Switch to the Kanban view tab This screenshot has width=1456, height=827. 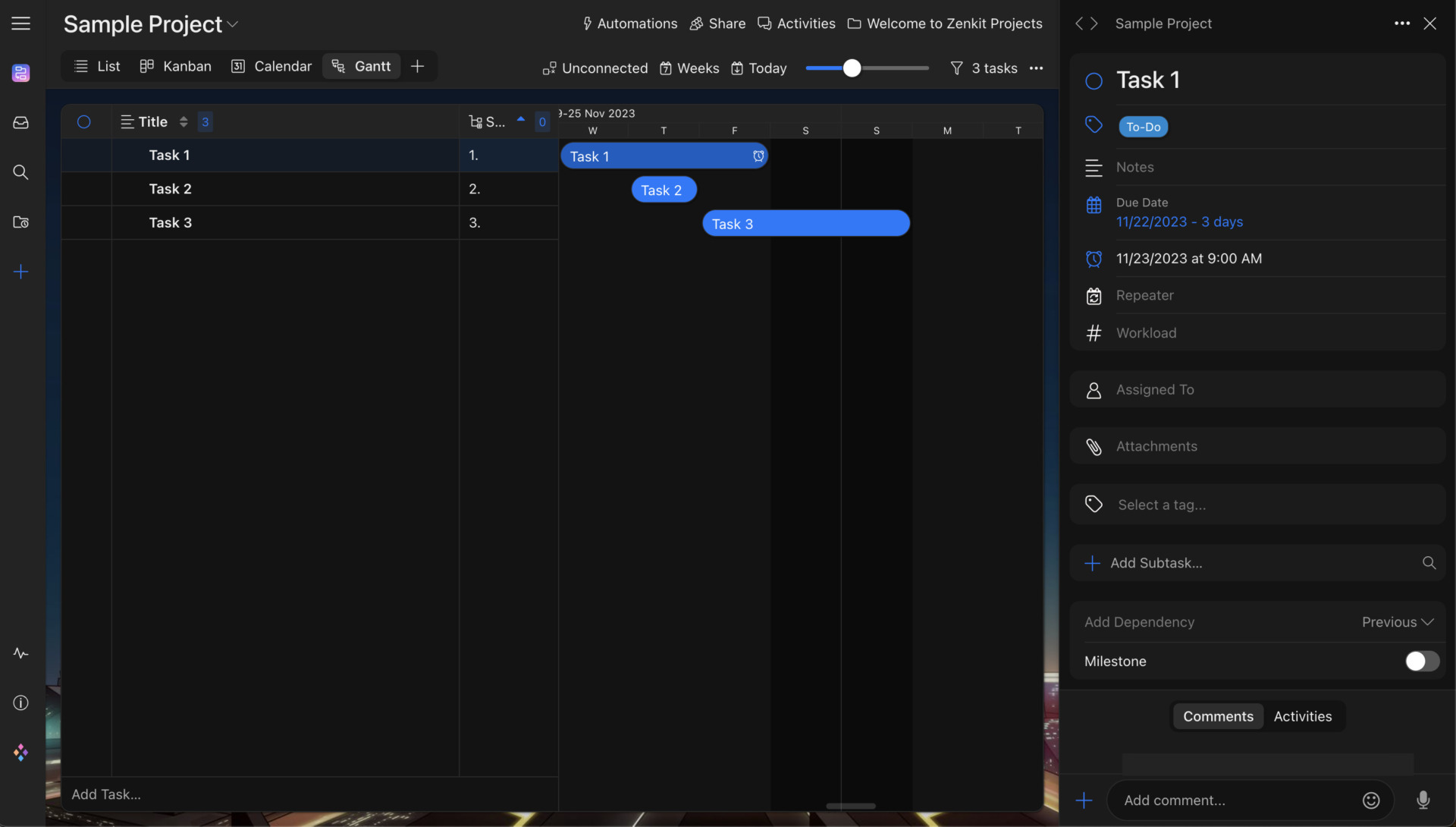(x=176, y=67)
